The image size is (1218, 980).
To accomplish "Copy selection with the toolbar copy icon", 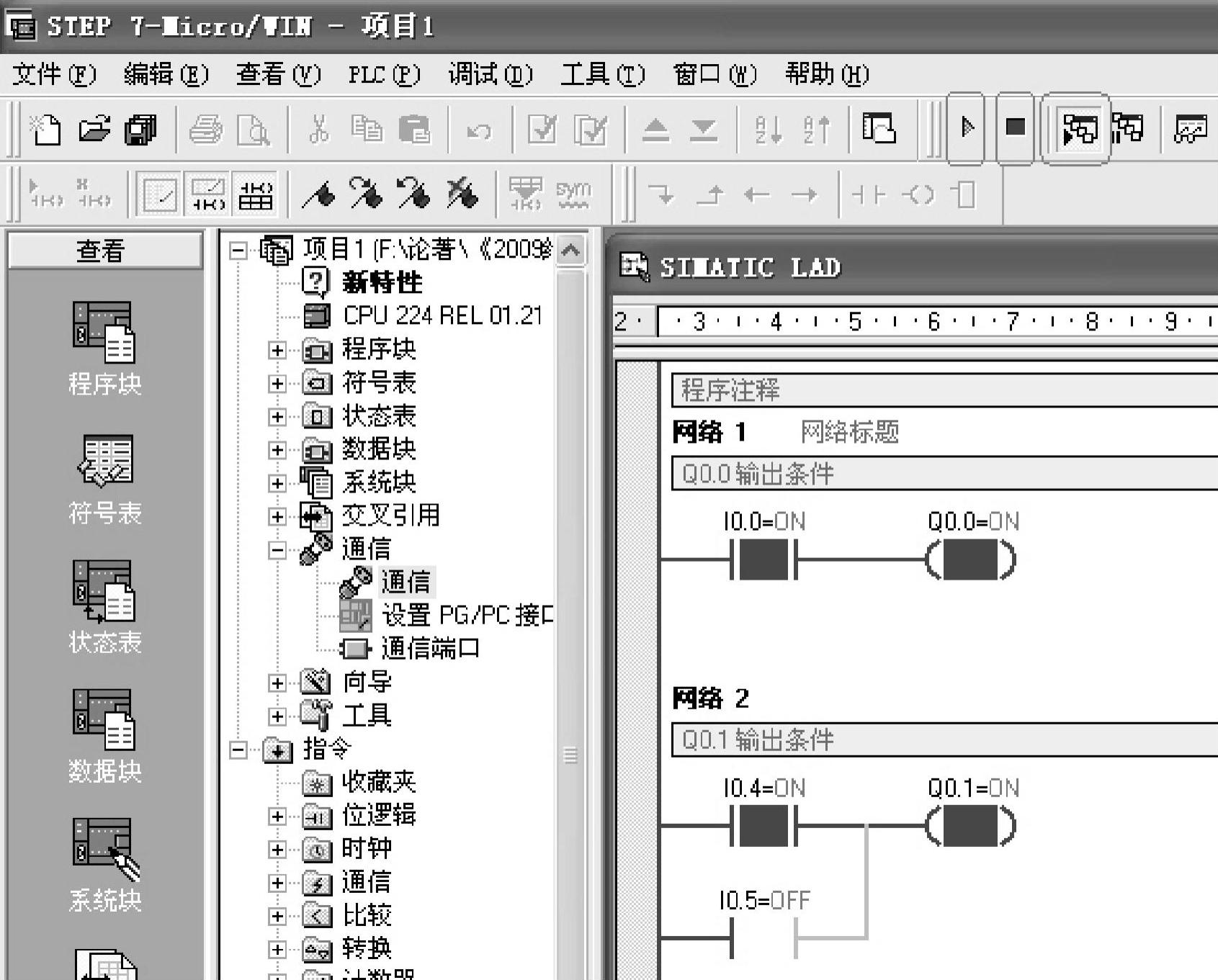I will point(367,130).
